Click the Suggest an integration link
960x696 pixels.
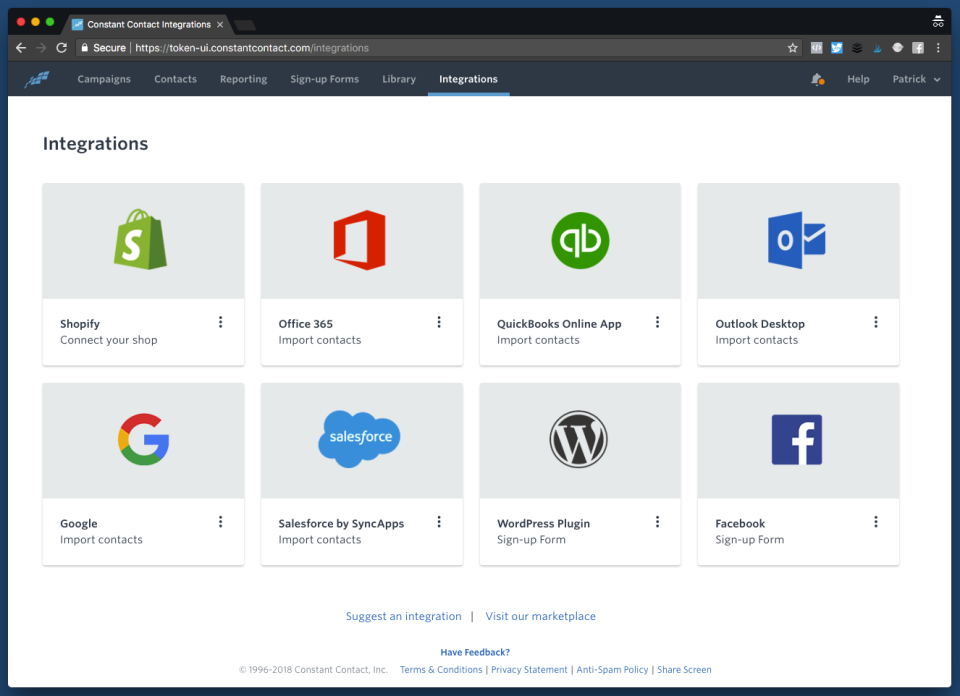tap(404, 616)
